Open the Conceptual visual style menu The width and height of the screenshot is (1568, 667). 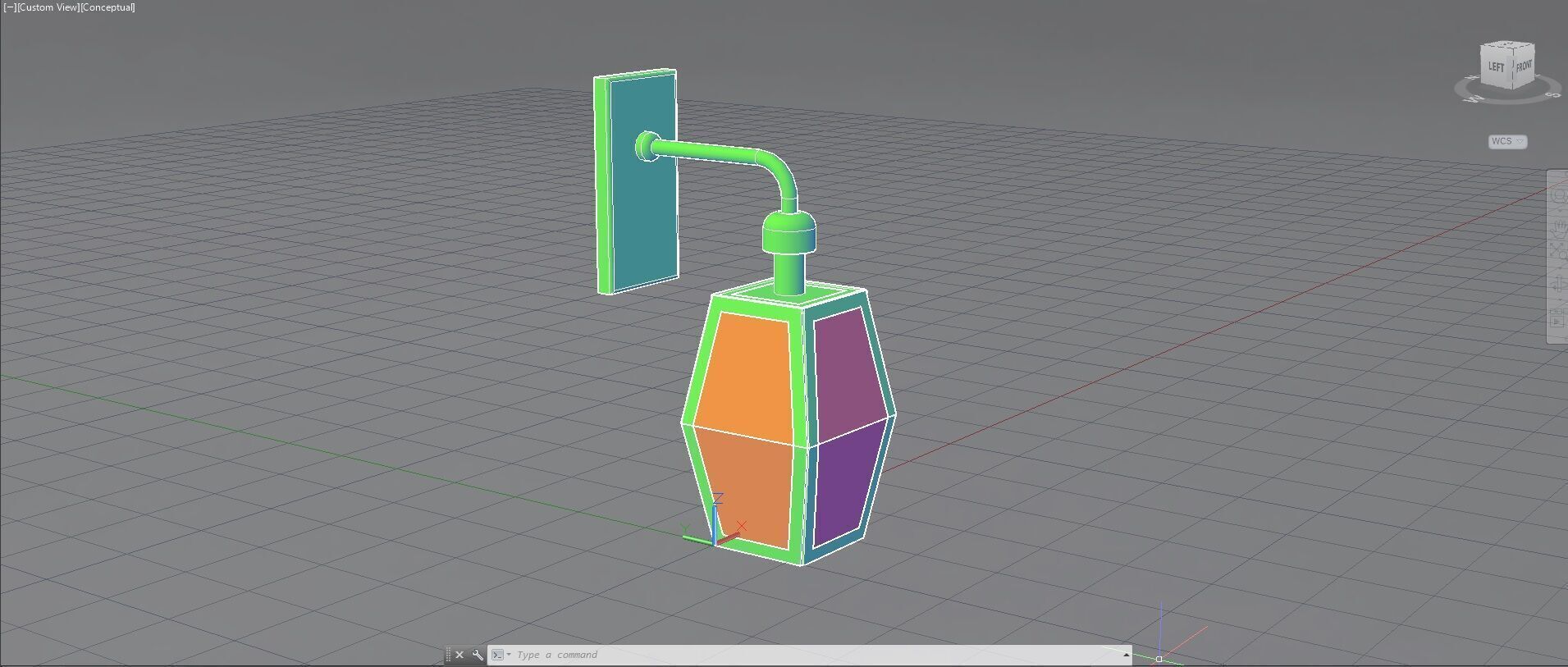pyautogui.click(x=107, y=7)
